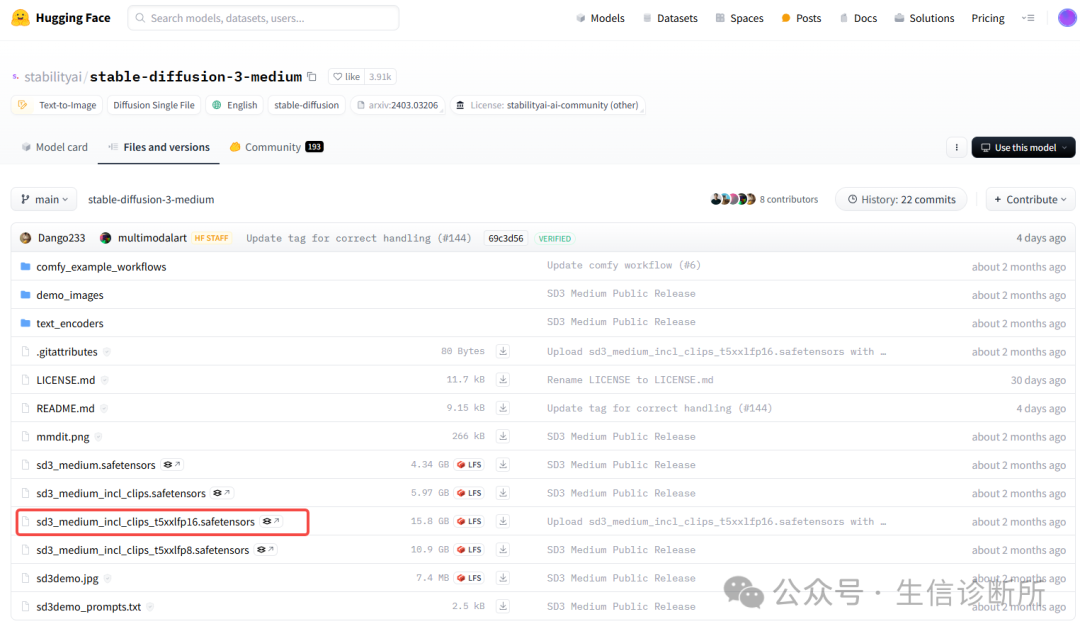Open the text_encoders folder
1080x636 pixels.
[x=70, y=323]
